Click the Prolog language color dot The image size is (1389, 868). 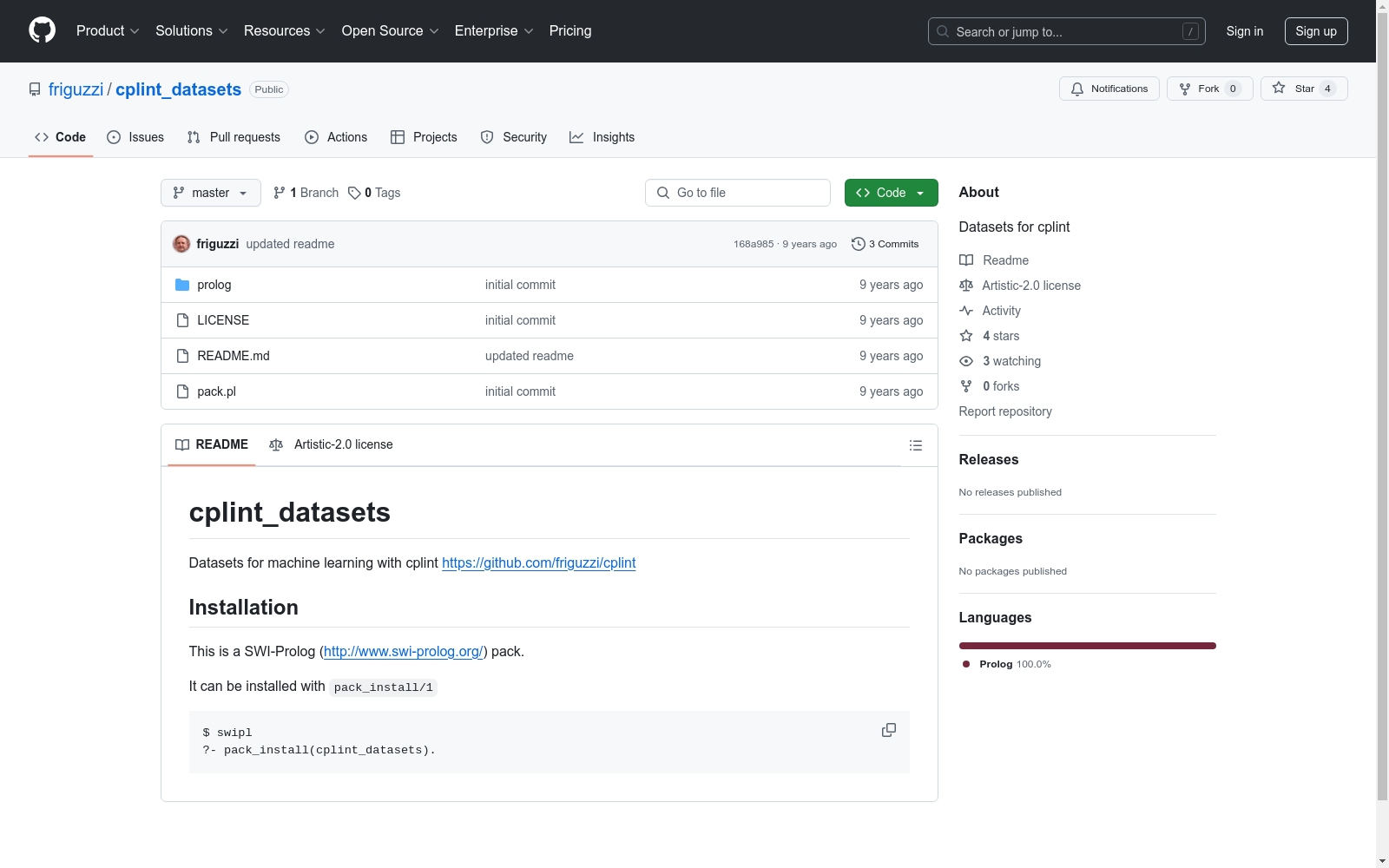coord(966,664)
